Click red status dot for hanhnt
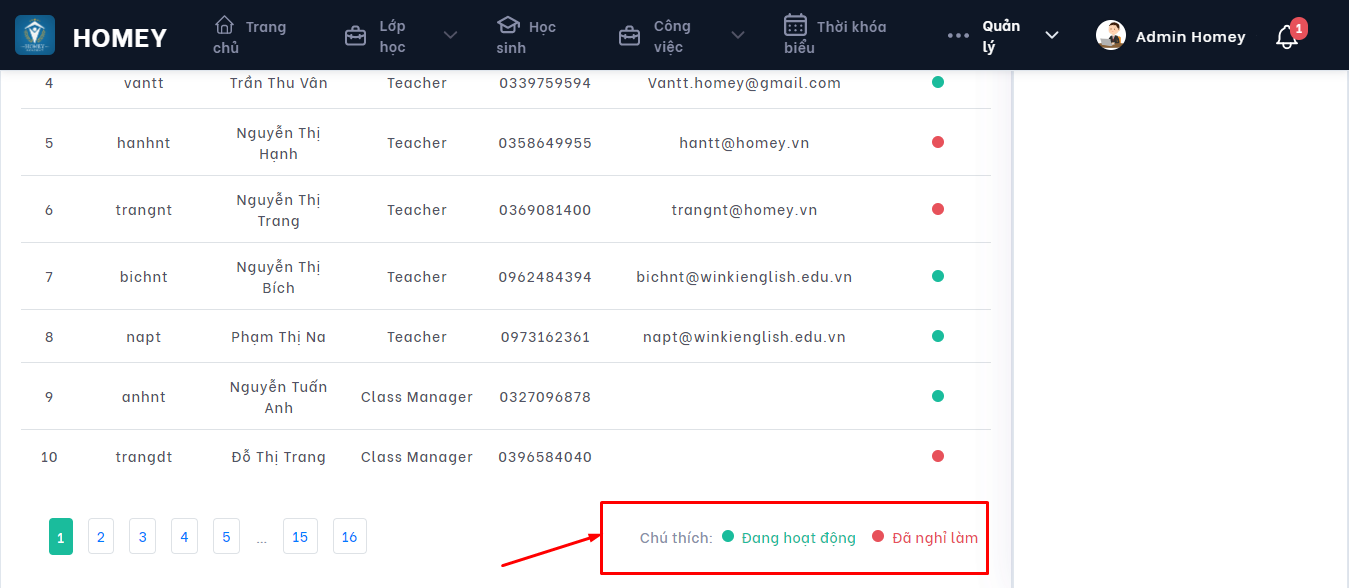 tap(938, 142)
